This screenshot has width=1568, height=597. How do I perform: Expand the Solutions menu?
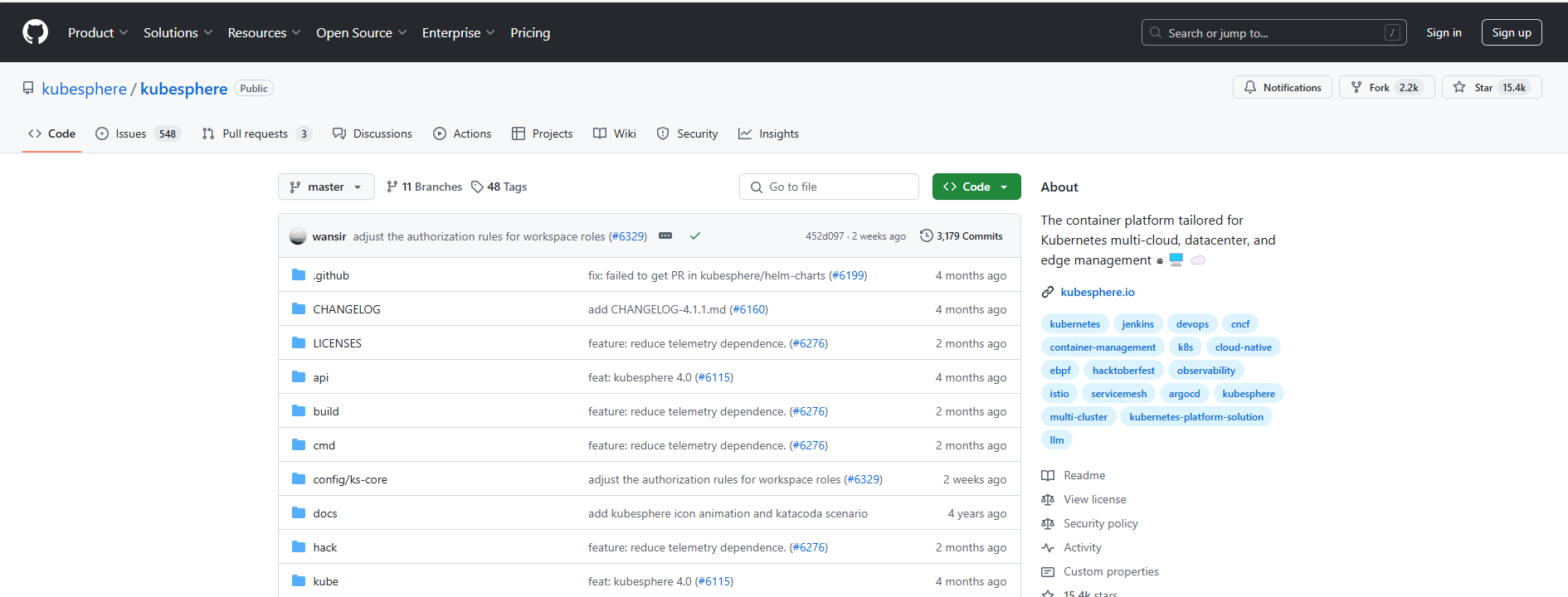pyautogui.click(x=178, y=32)
